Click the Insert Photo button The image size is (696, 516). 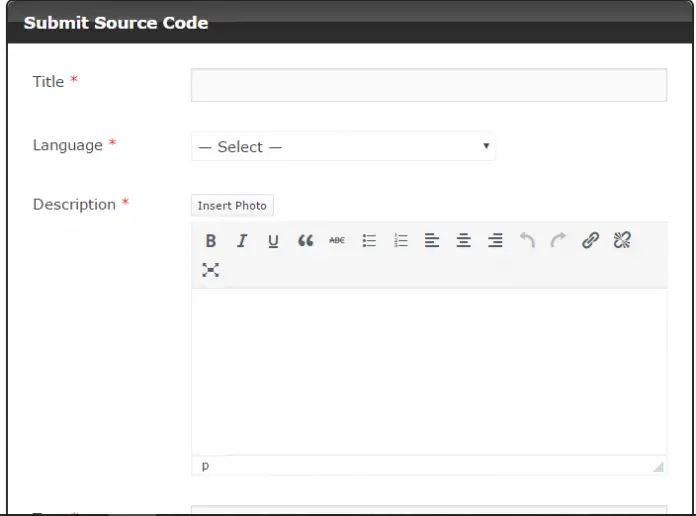click(x=232, y=206)
